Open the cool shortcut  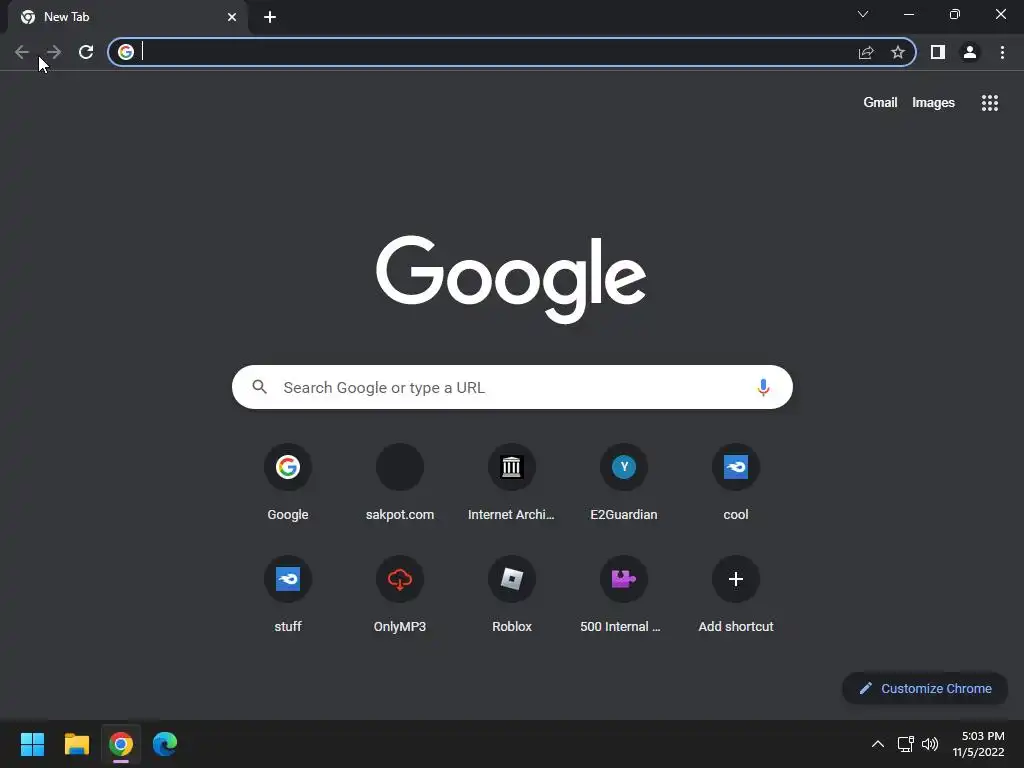(736, 482)
